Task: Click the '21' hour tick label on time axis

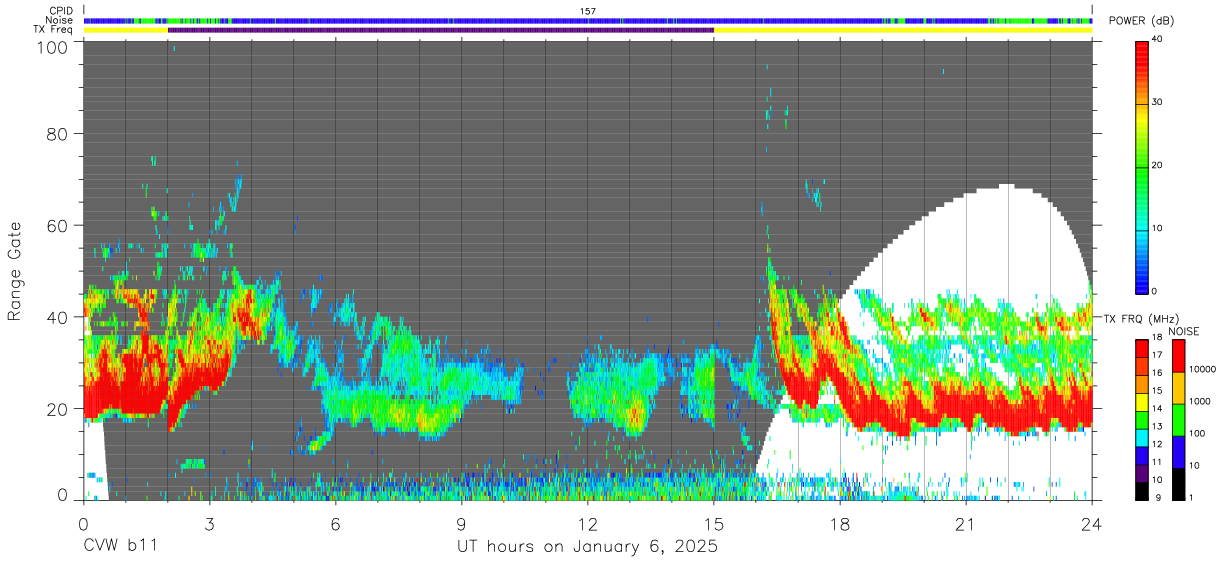Action: click(966, 524)
